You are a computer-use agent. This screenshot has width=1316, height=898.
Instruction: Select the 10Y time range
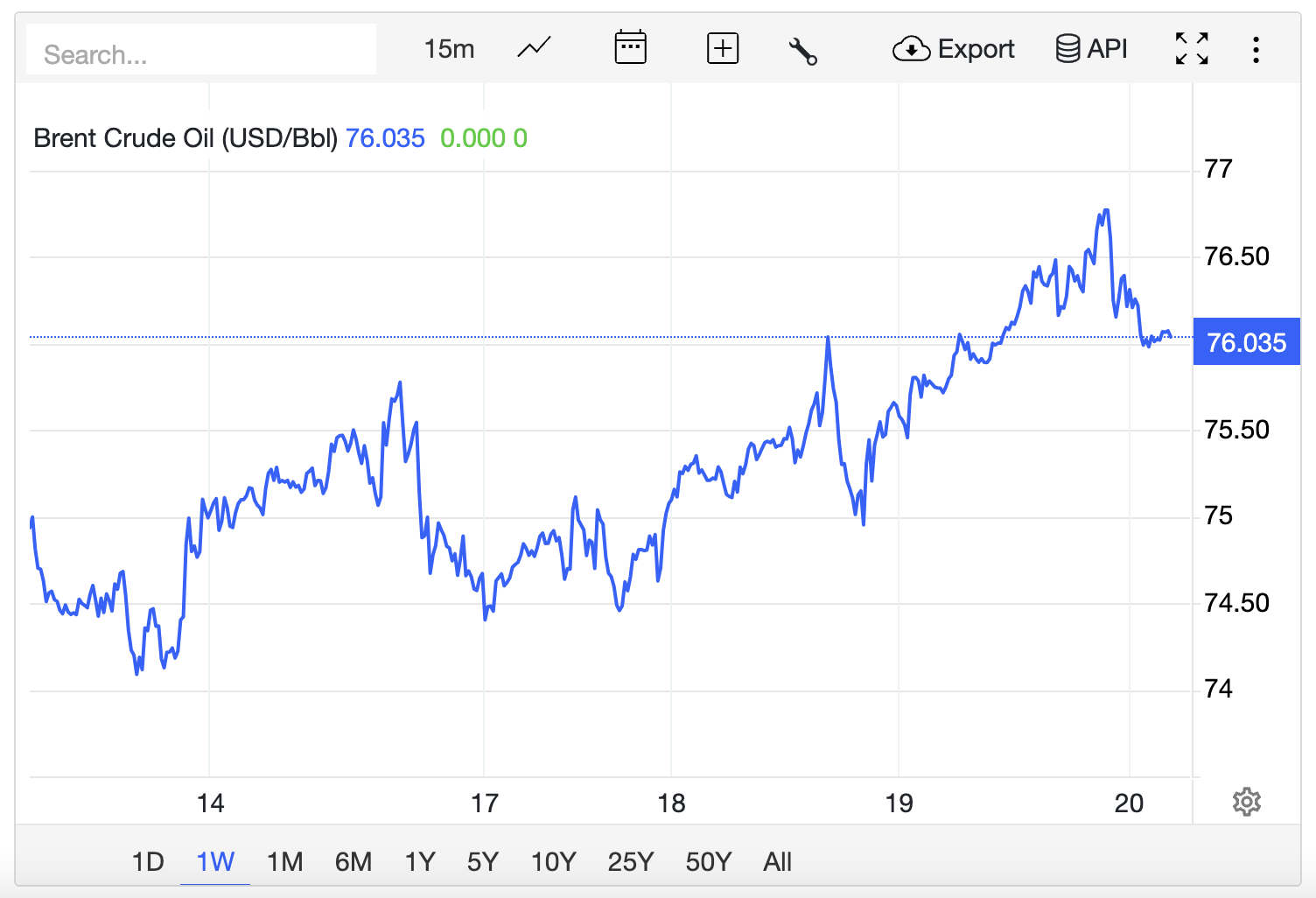pyautogui.click(x=553, y=862)
